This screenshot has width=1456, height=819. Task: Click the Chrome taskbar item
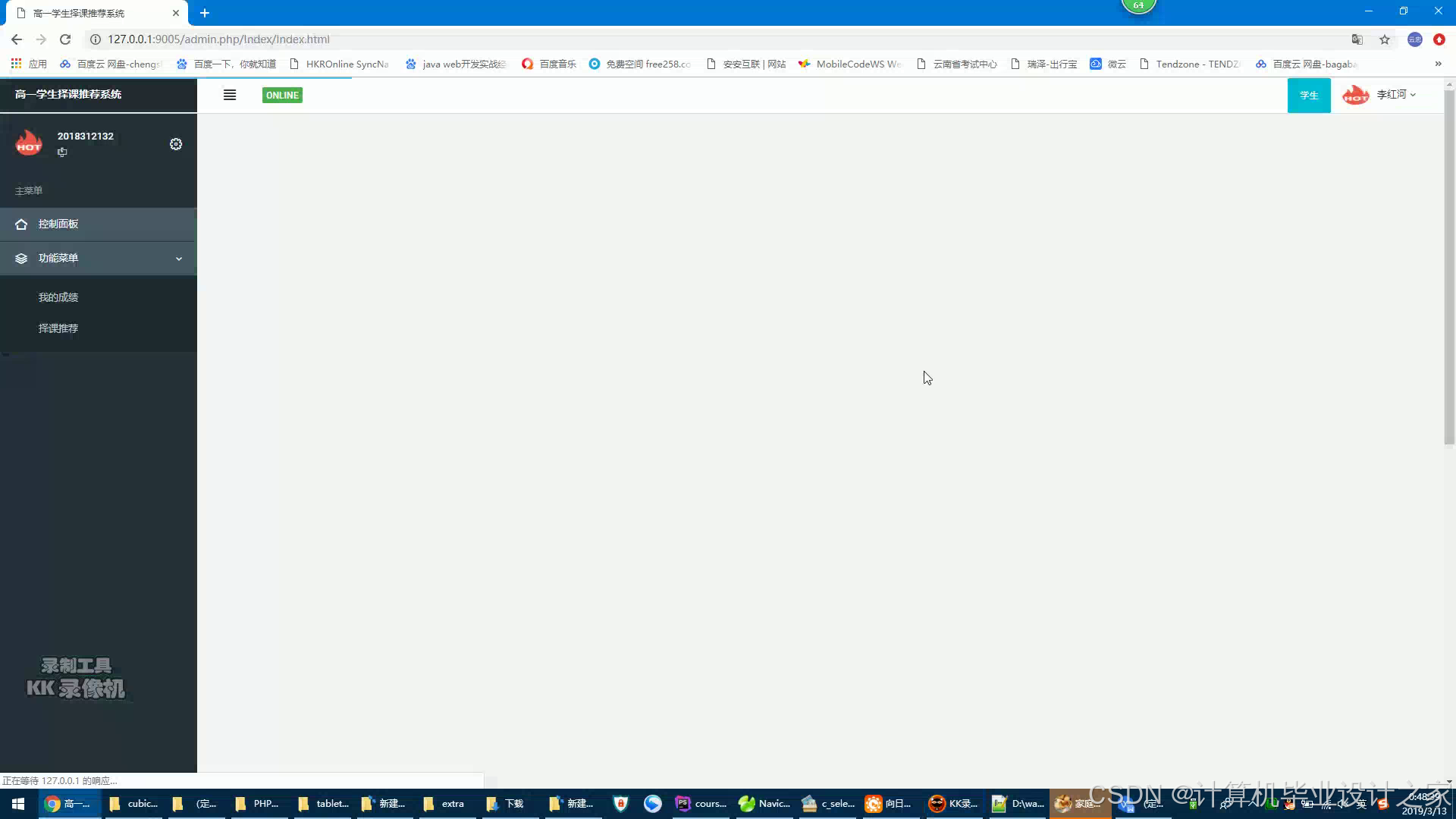pos(69,804)
